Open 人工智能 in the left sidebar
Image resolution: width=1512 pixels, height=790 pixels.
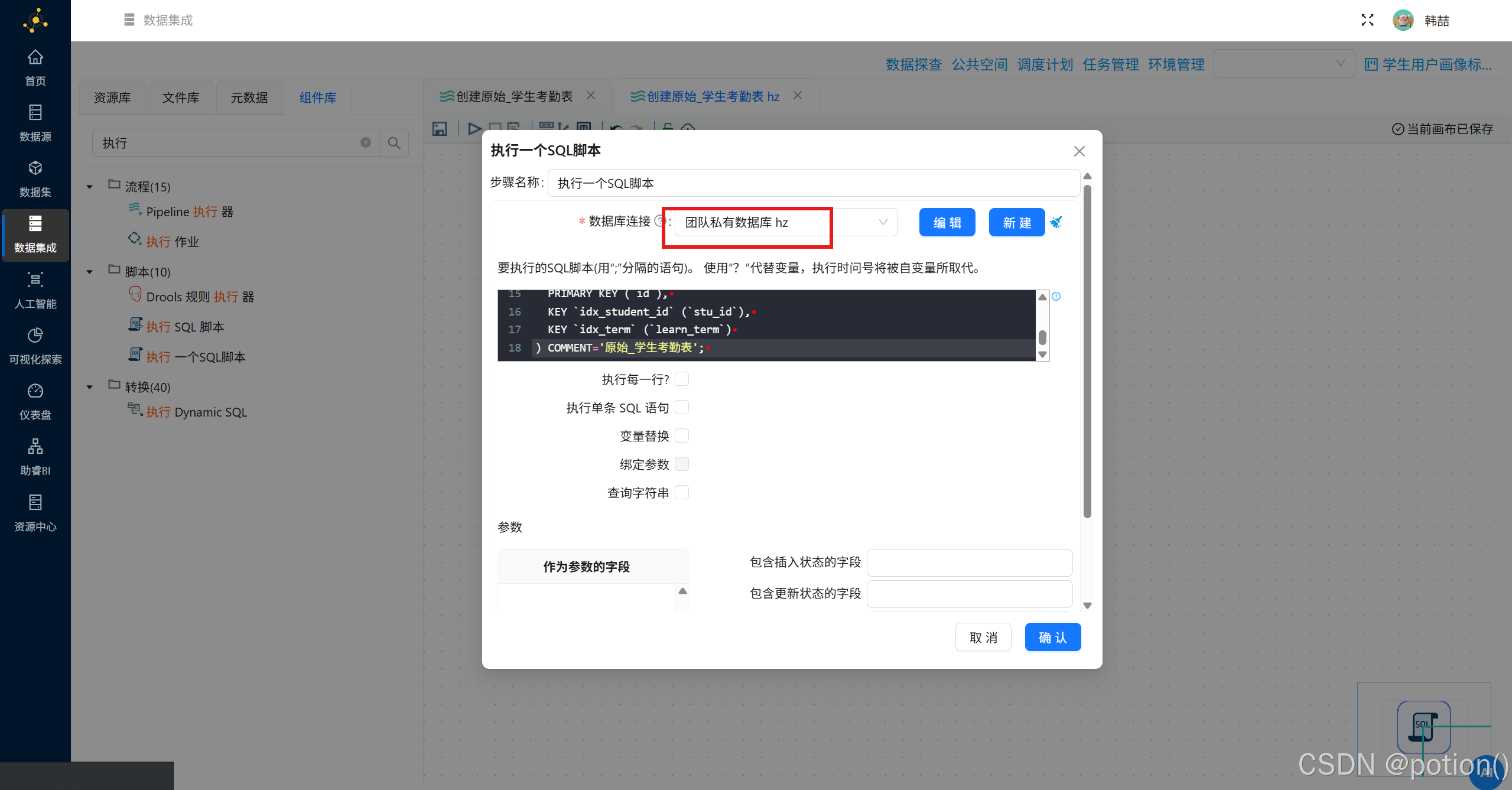click(x=35, y=290)
